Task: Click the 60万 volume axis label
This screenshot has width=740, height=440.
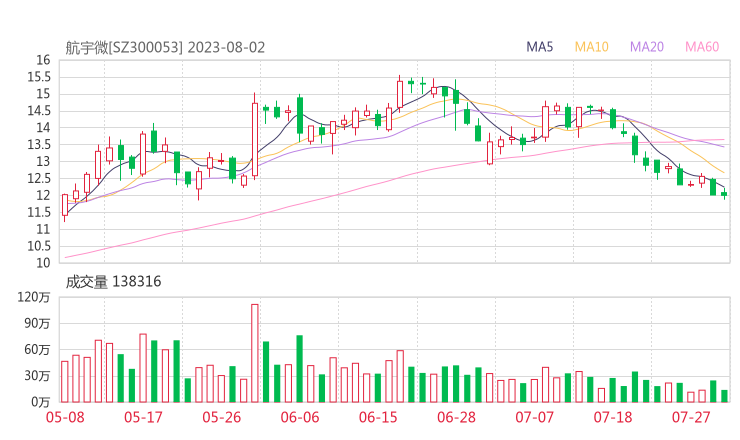Action: 37,350
